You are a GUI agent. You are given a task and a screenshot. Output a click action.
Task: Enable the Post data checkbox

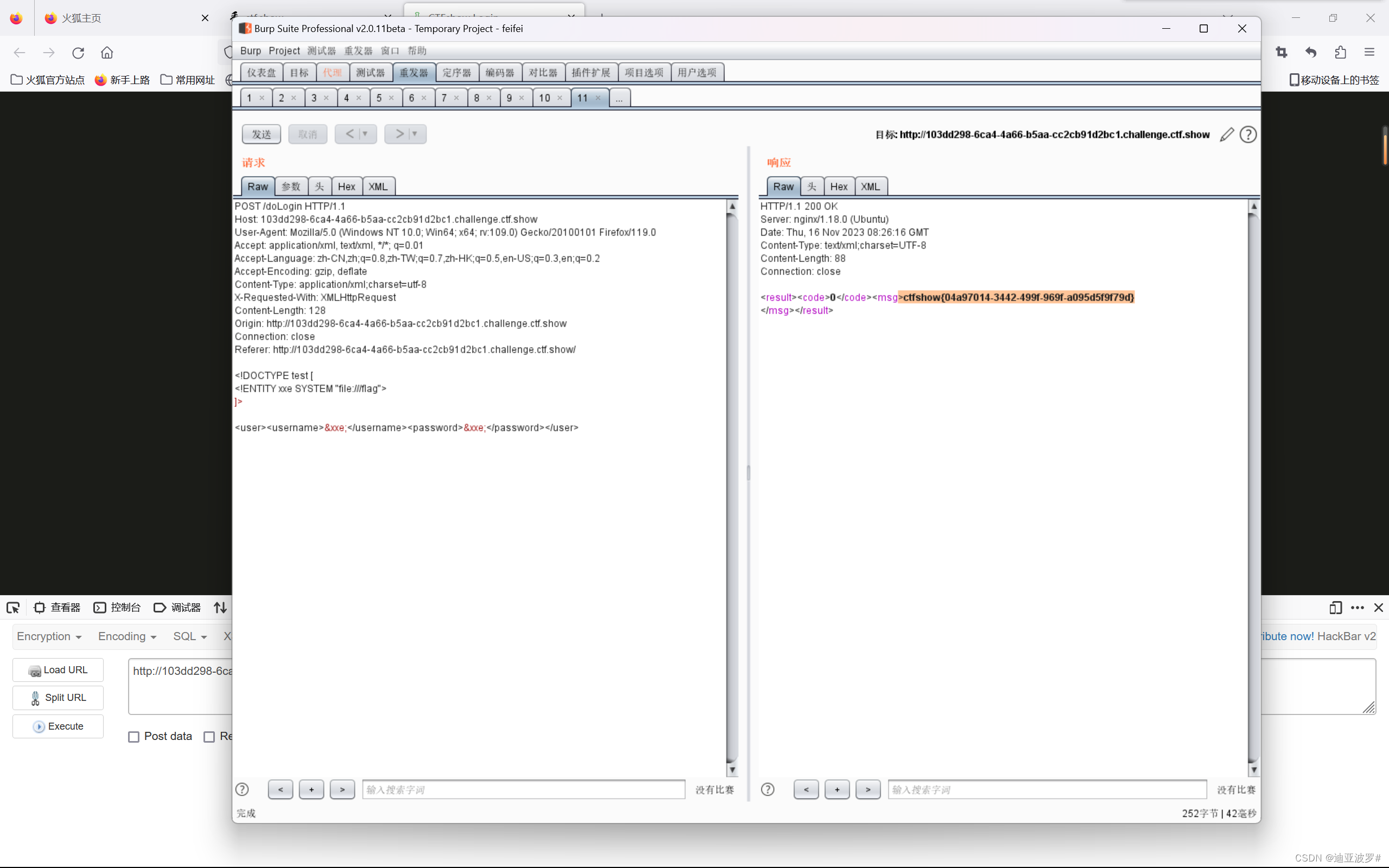pyautogui.click(x=133, y=737)
